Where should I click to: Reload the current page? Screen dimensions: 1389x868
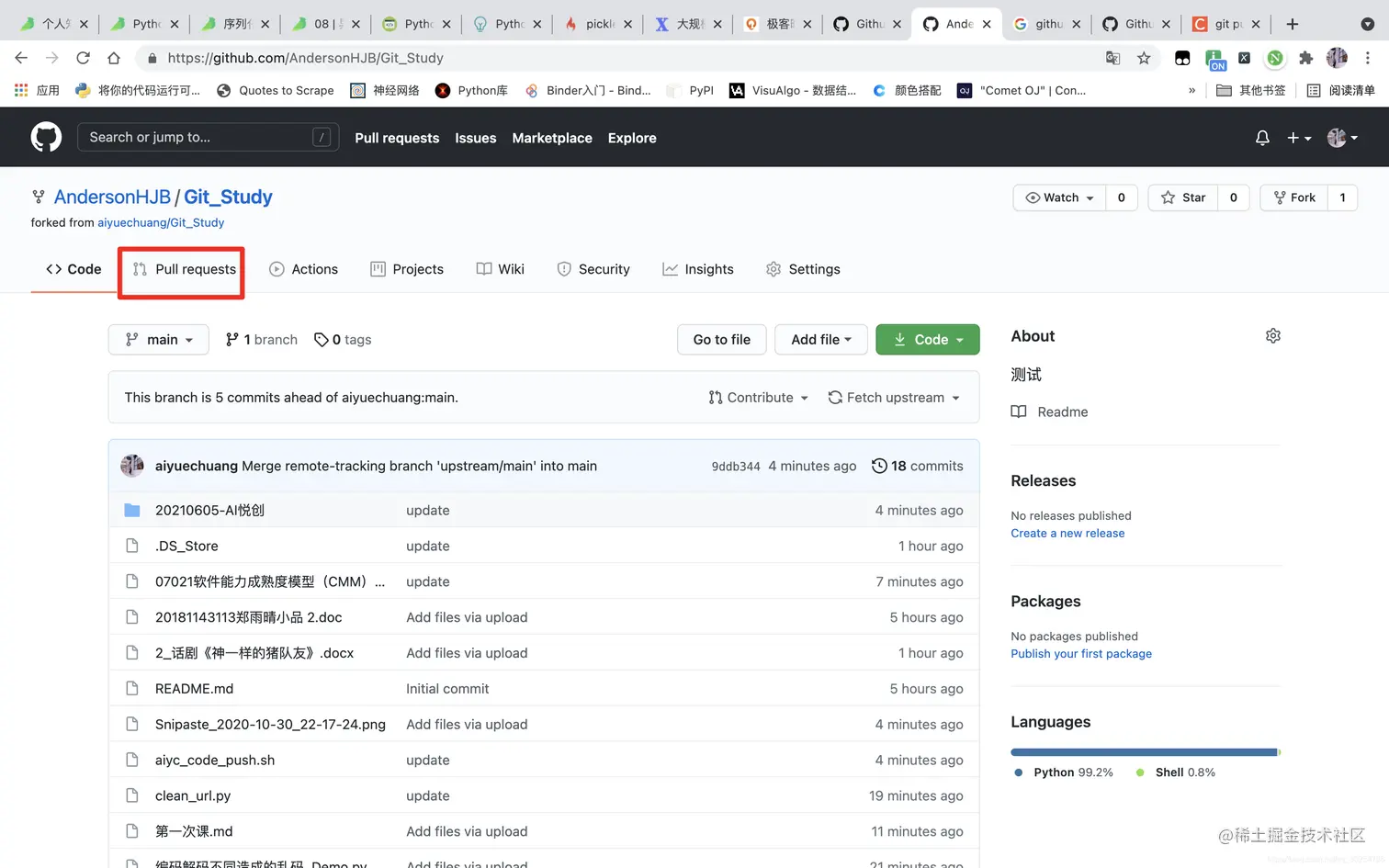click(83, 58)
